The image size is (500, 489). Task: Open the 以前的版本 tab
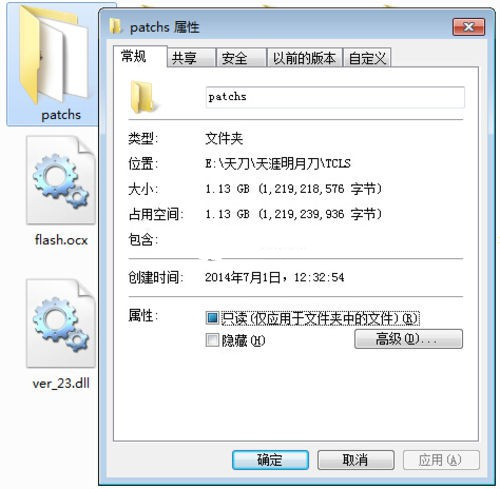tap(305, 58)
